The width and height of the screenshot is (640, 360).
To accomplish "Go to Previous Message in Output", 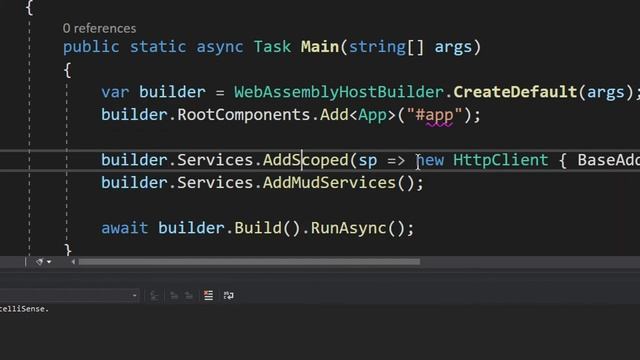I will coord(173,296).
